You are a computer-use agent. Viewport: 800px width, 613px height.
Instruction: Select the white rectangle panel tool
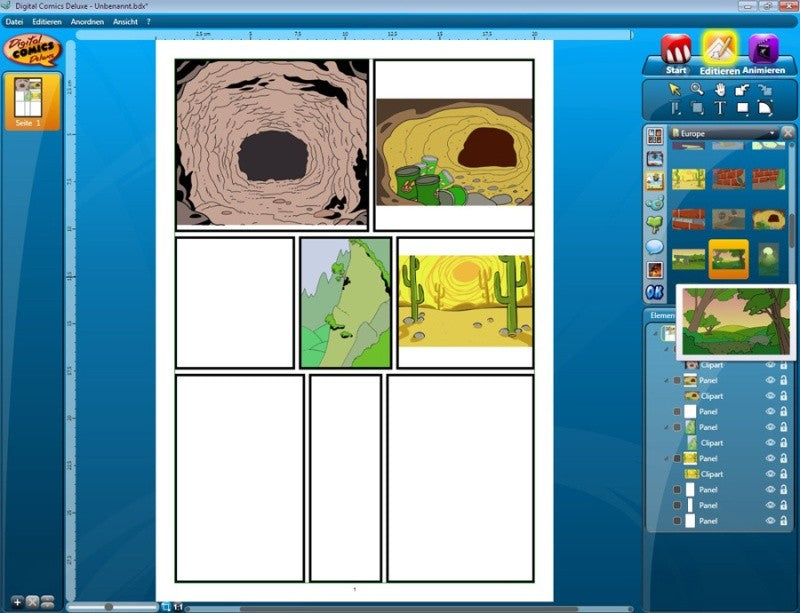[742, 108]
